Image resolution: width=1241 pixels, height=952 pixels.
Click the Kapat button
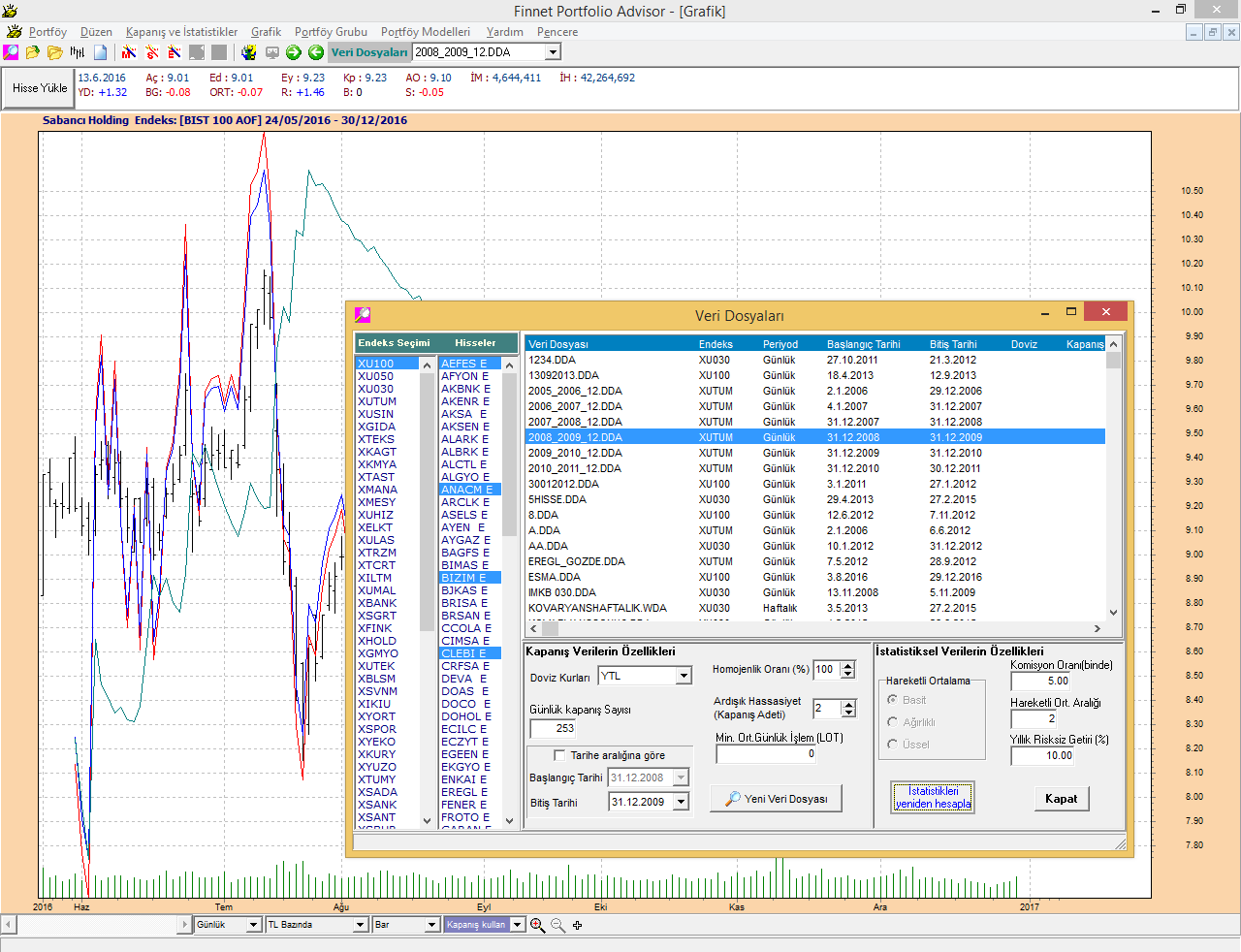point(1061,799)
